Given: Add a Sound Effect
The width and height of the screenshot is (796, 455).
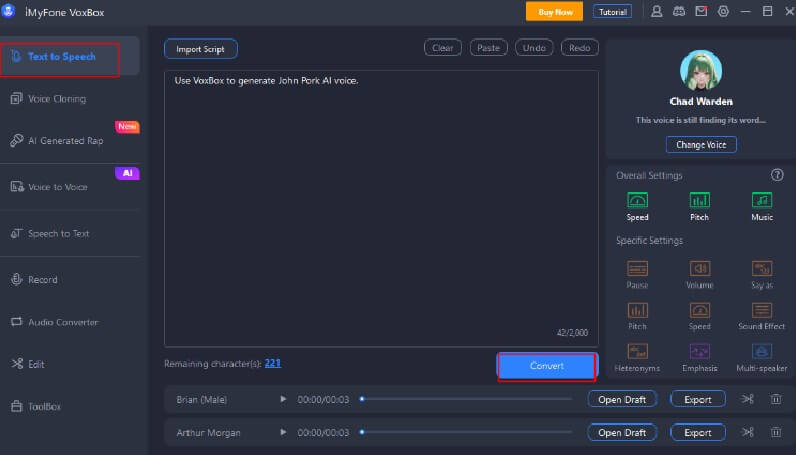Looking at the screenshot, I should [761, 316].
